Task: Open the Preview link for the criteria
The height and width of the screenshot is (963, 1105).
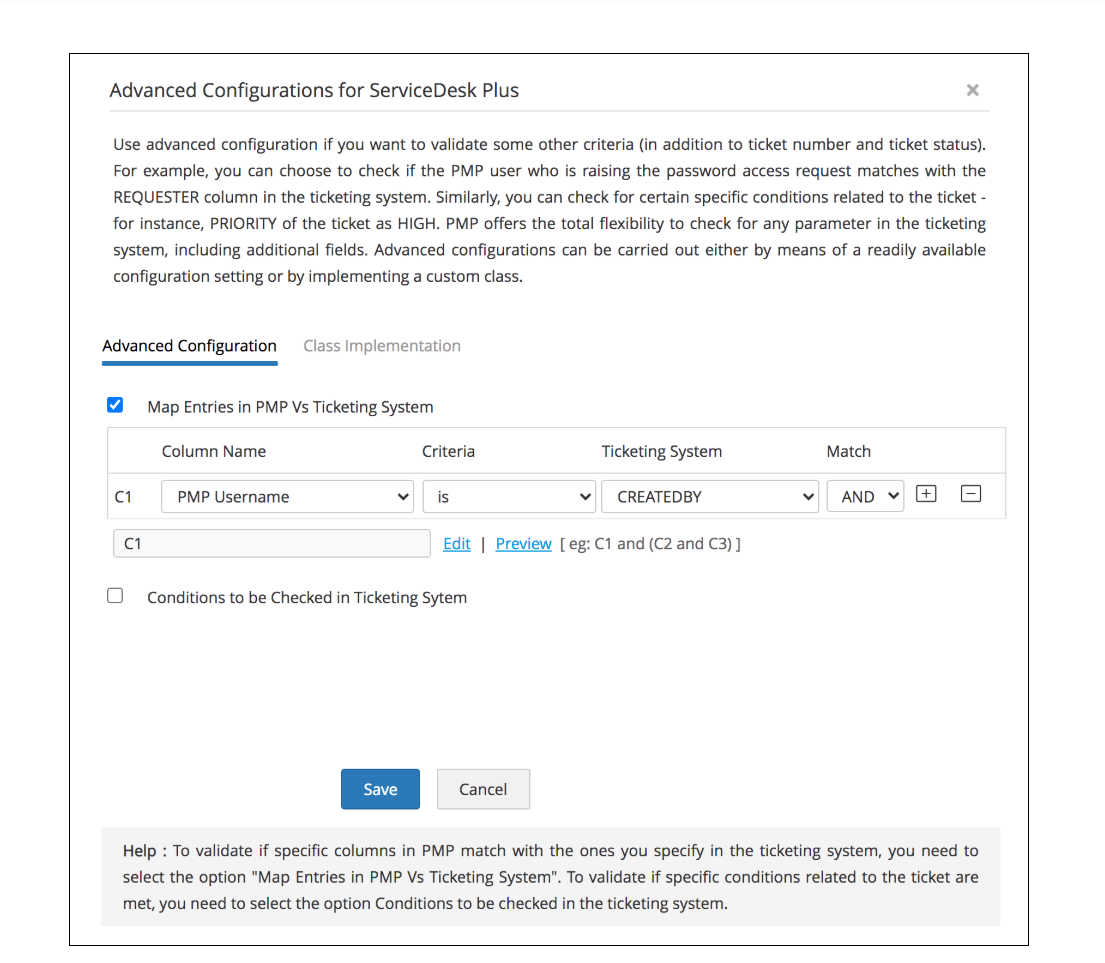Action: (524, 544)
